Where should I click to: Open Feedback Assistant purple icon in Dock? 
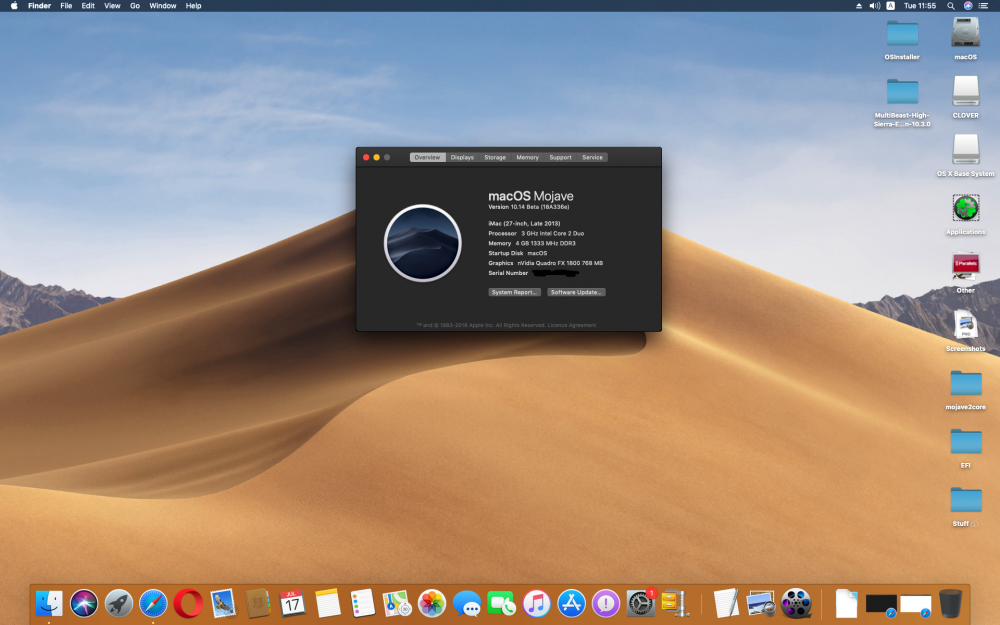click(x=606, y=603)
